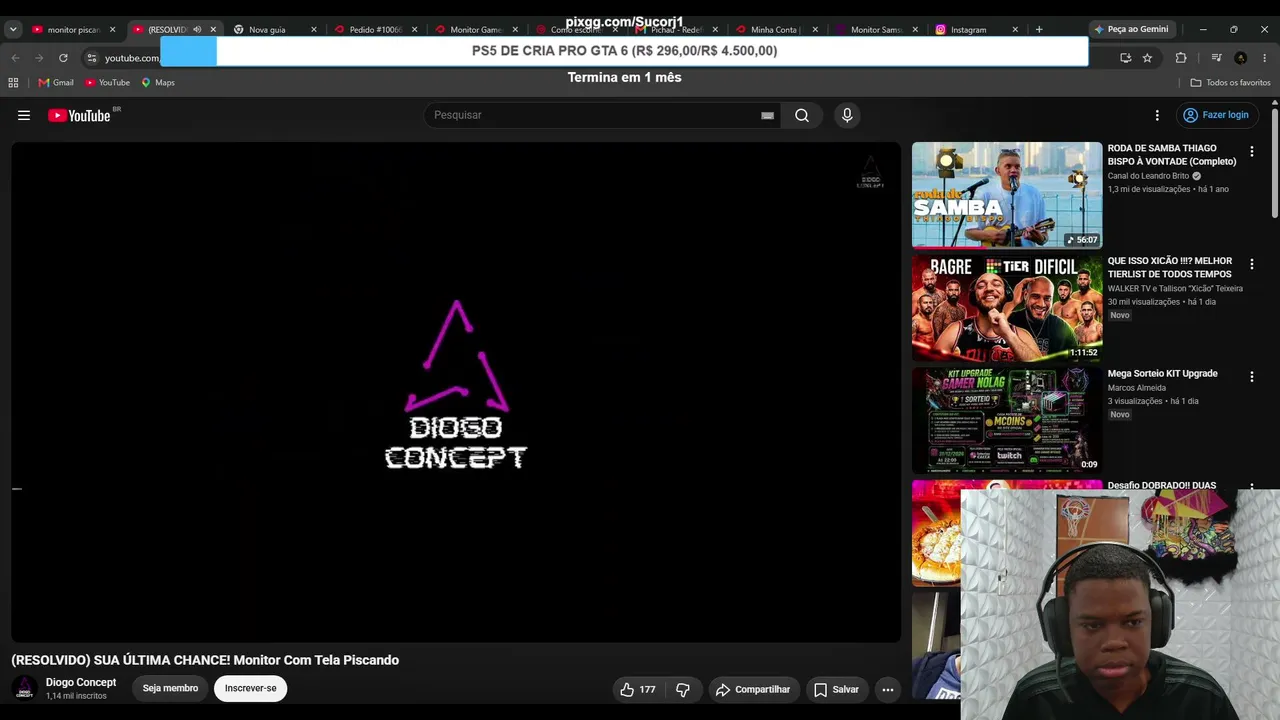Open the Gmail bookmark

point(56,83)
